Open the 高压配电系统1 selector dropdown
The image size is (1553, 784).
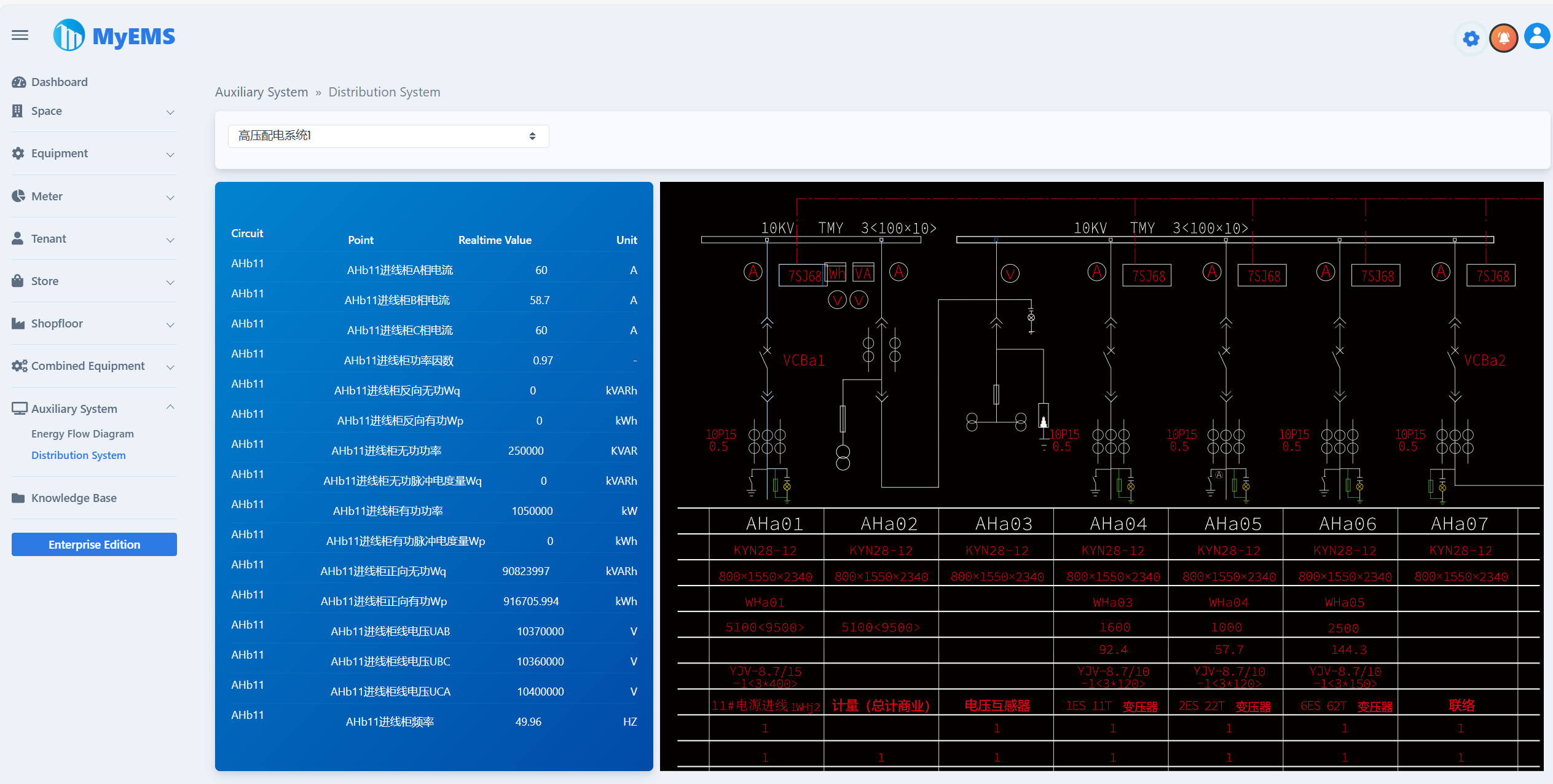click(x=388, y=136)
